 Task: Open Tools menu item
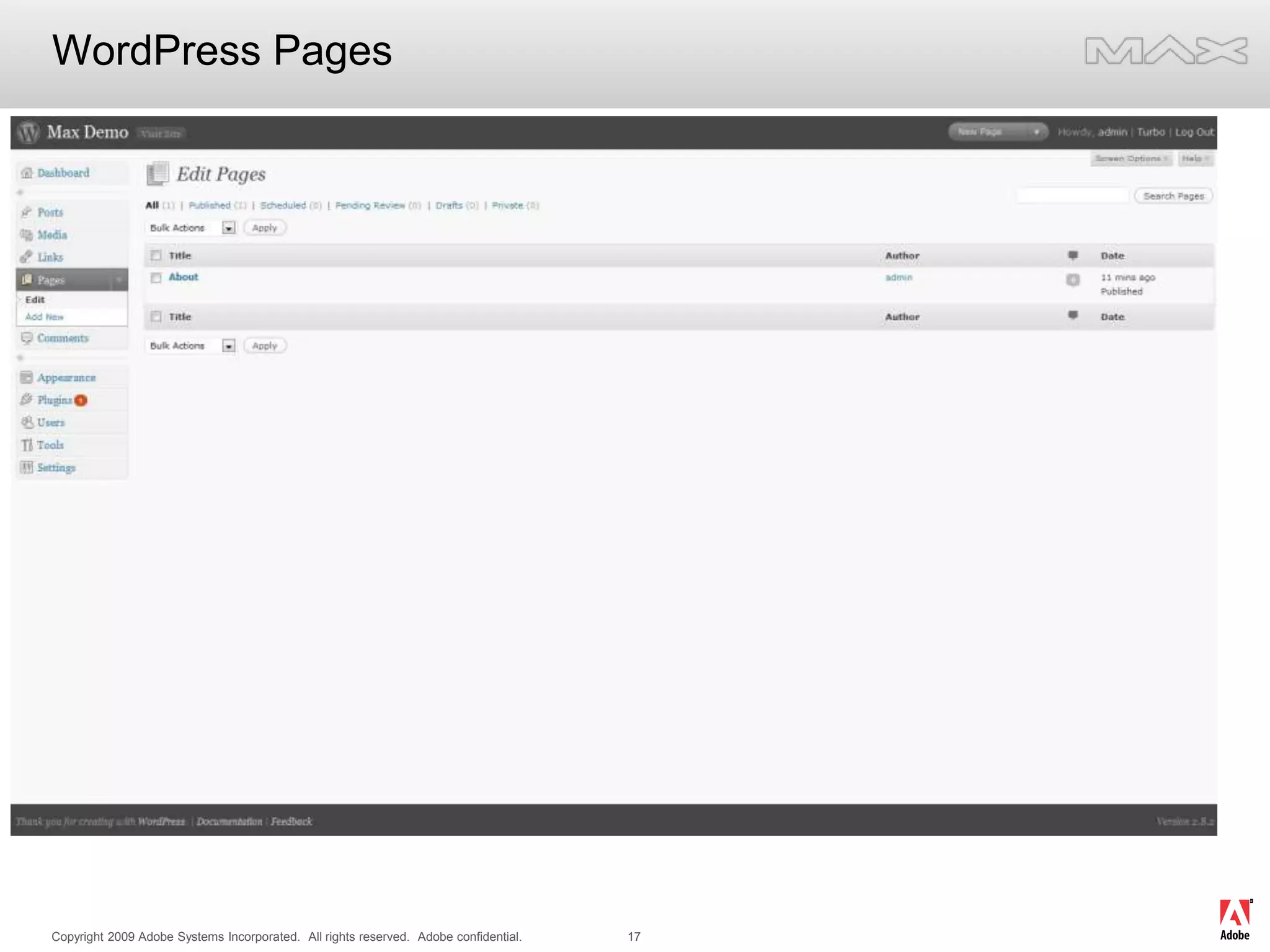point(50,445)
